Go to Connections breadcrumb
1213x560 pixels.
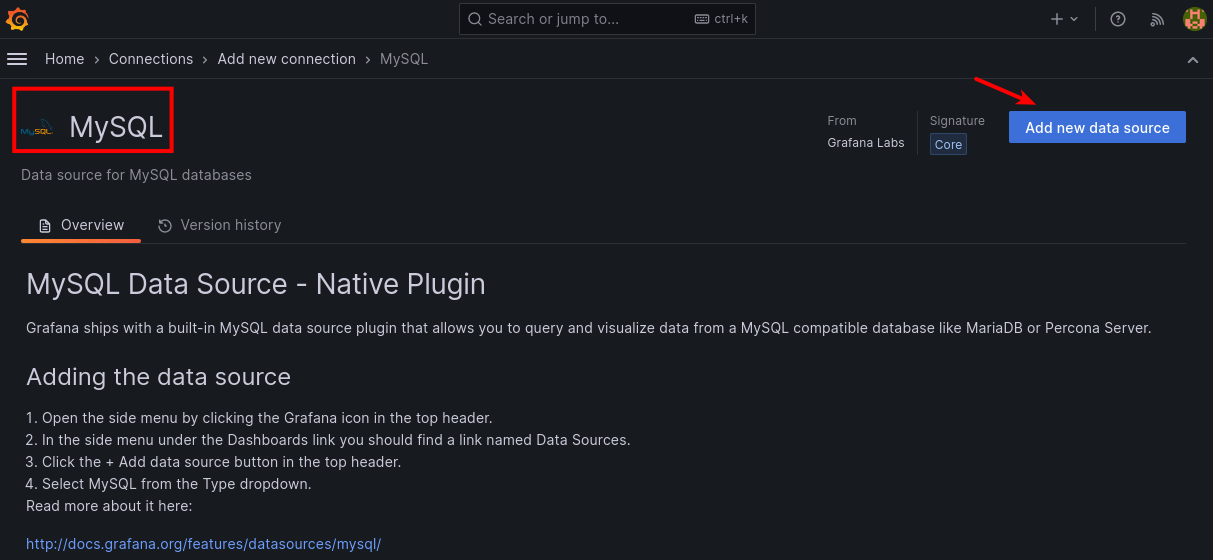coord(151,59)
